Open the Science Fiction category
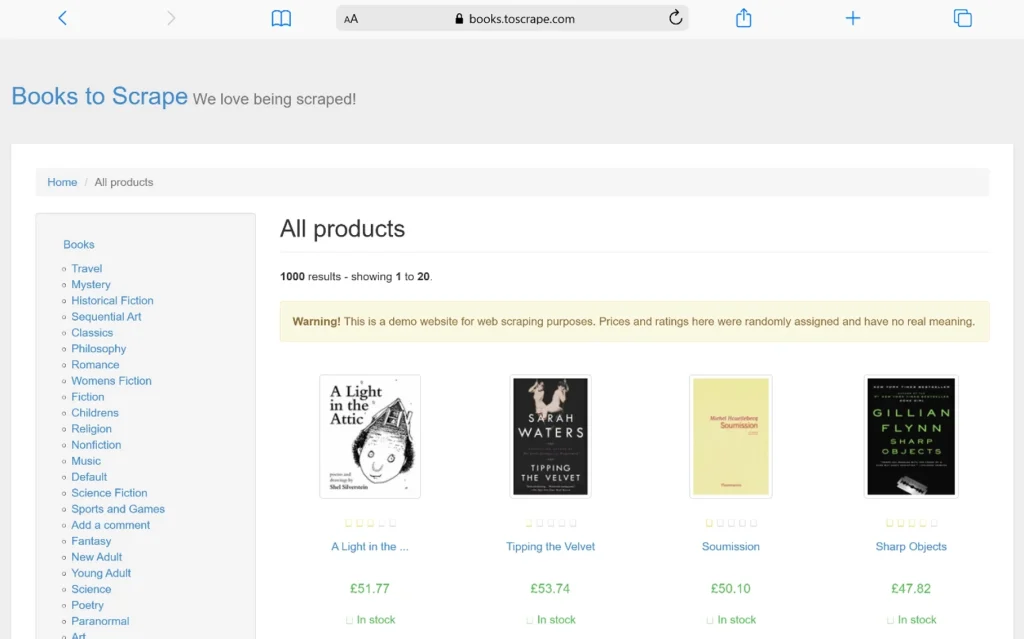1024x639 pixels. pyautogui.click(x=109, y=493)
